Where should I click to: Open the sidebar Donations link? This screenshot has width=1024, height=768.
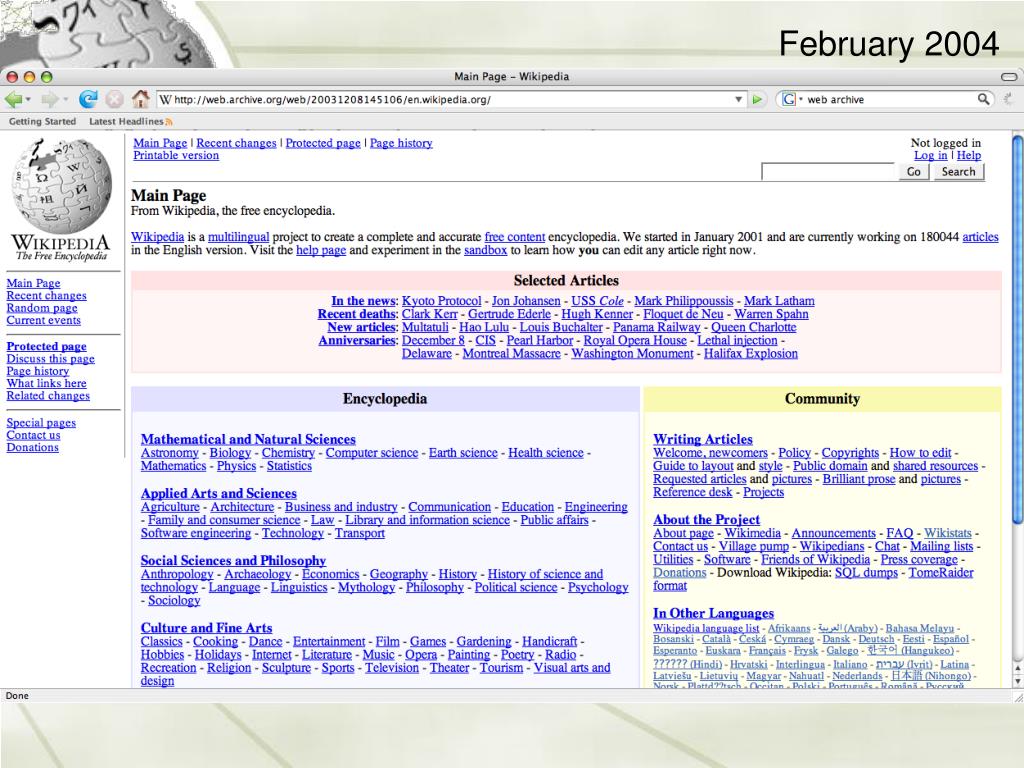point(33,447)
